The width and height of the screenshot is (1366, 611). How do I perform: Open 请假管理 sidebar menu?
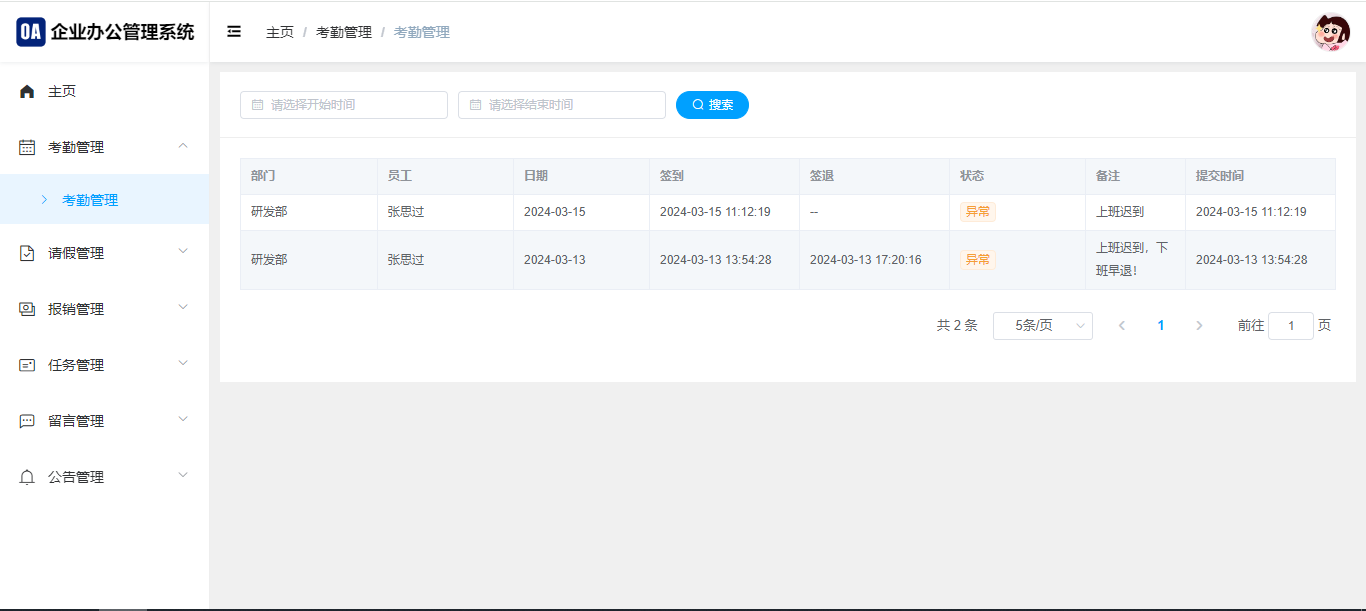(x=105, y=253)
